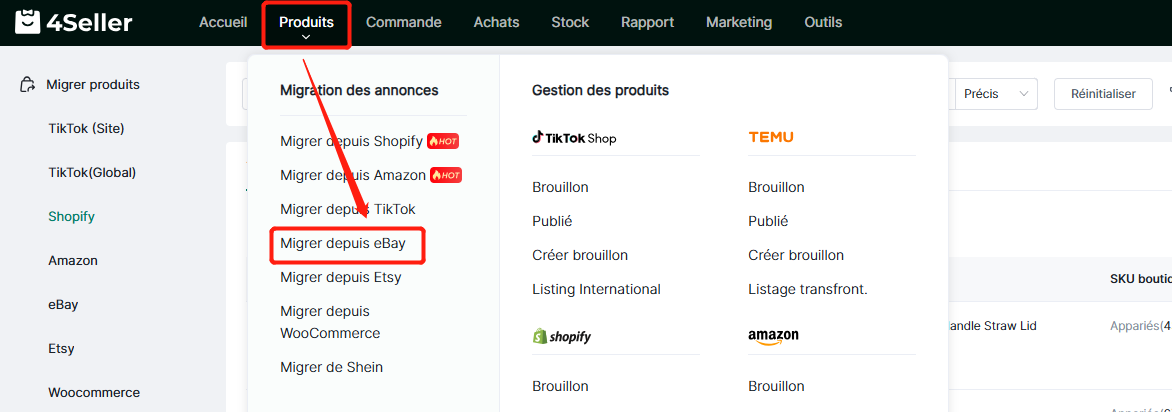Open the Marketing menu
Screen dimensions: 1172x412
coord(738,22)
